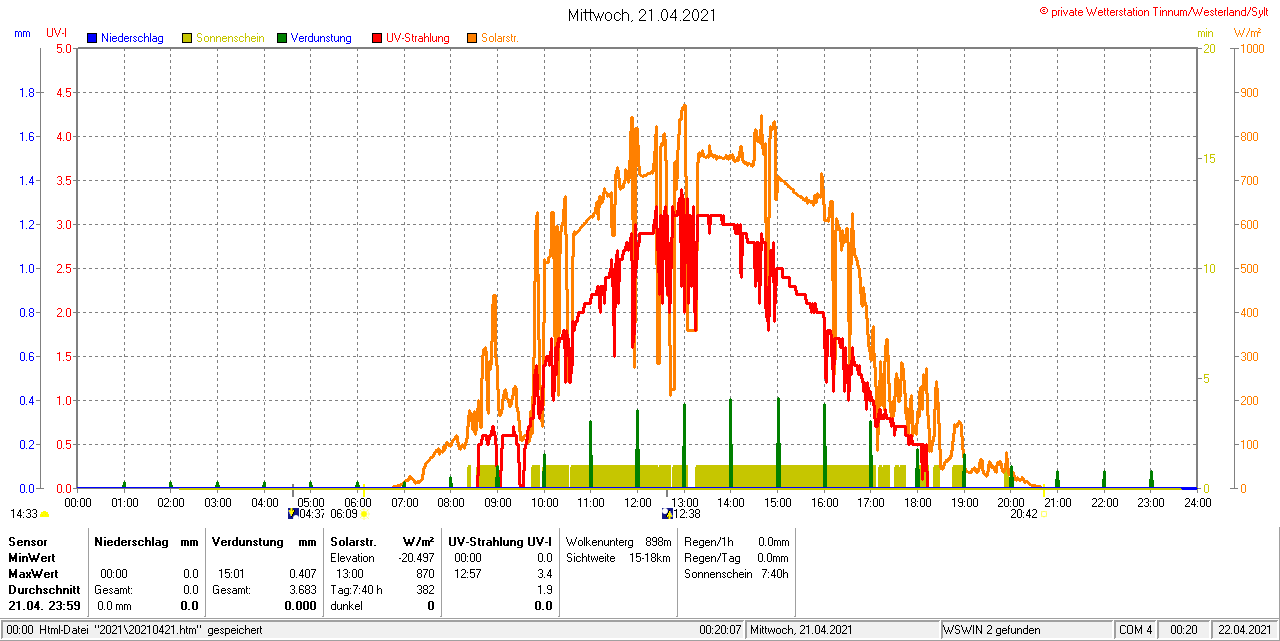Click the 'Regen/Tag' label
The image size is (1280, 641).
(x=711, y=557)
